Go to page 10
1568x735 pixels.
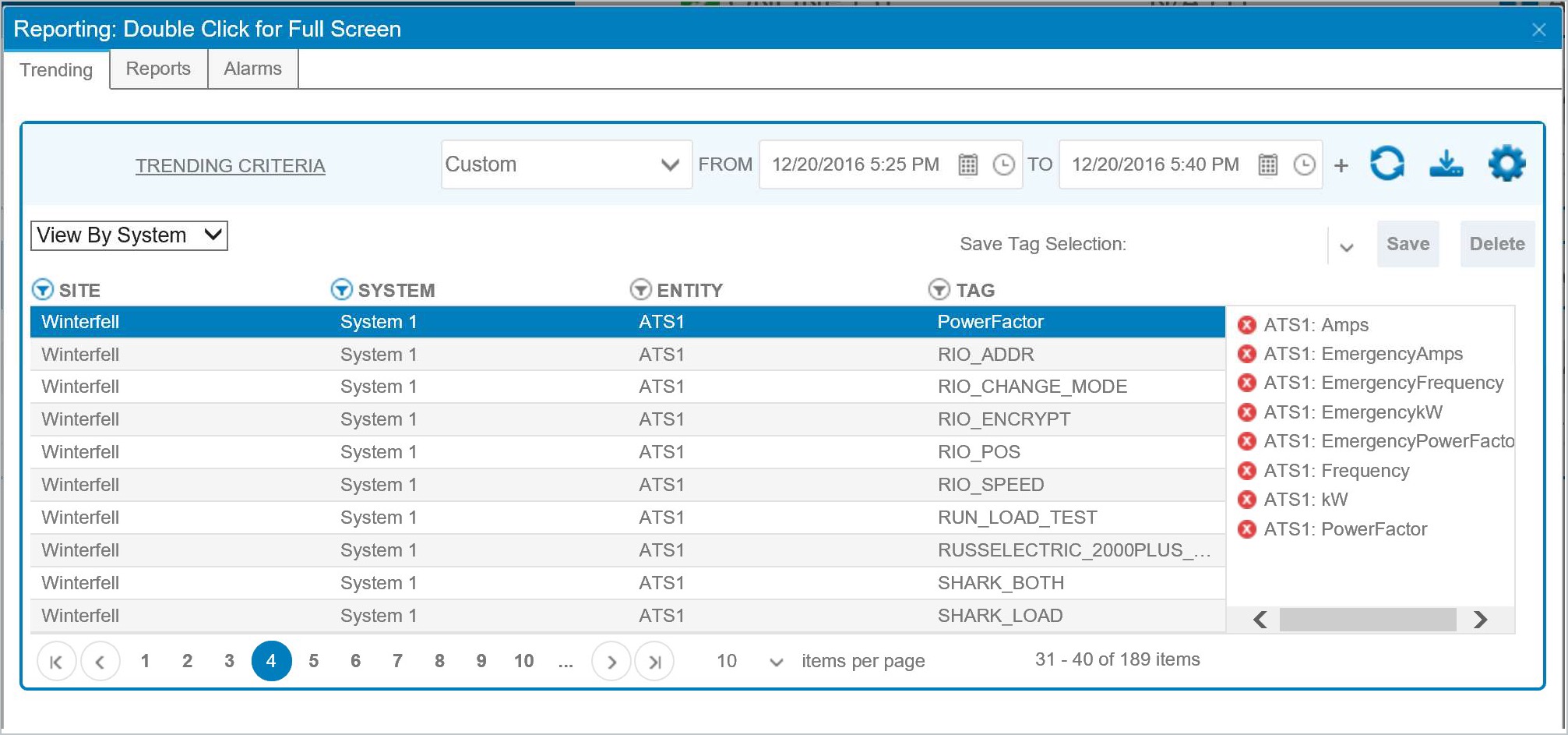pyautogui.click(x=523, y=661)
